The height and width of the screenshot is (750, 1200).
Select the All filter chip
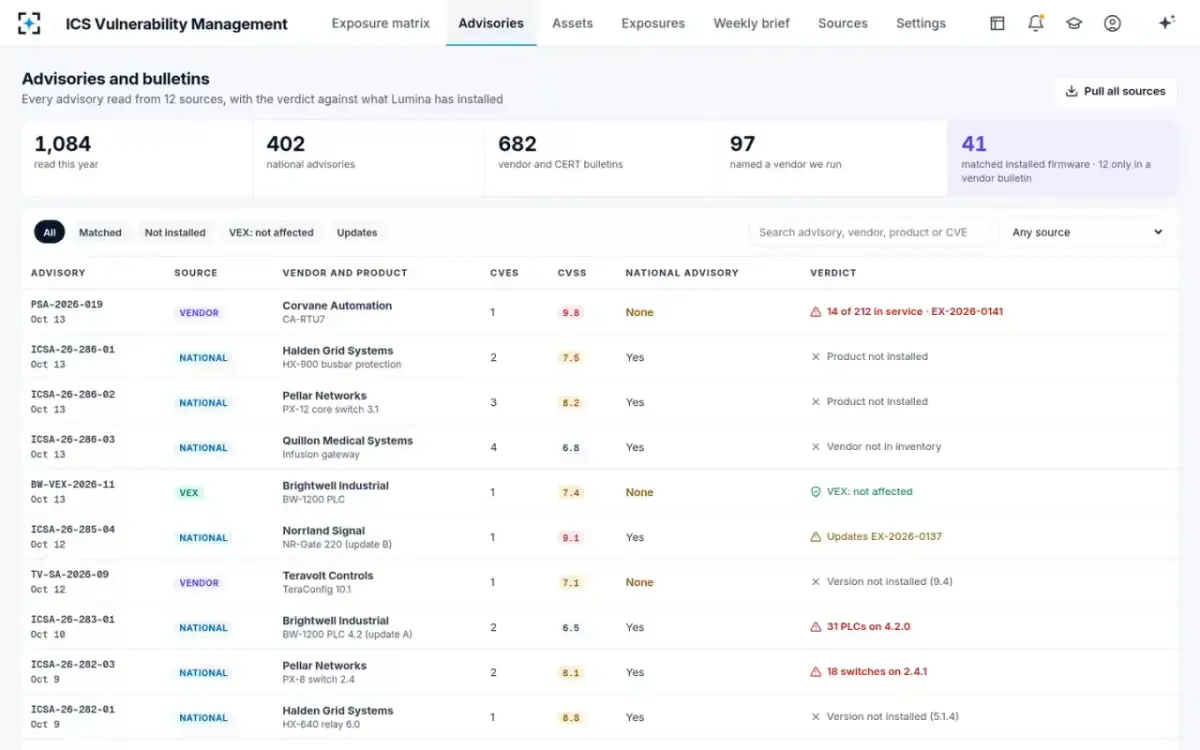click(x=50, y=232)
